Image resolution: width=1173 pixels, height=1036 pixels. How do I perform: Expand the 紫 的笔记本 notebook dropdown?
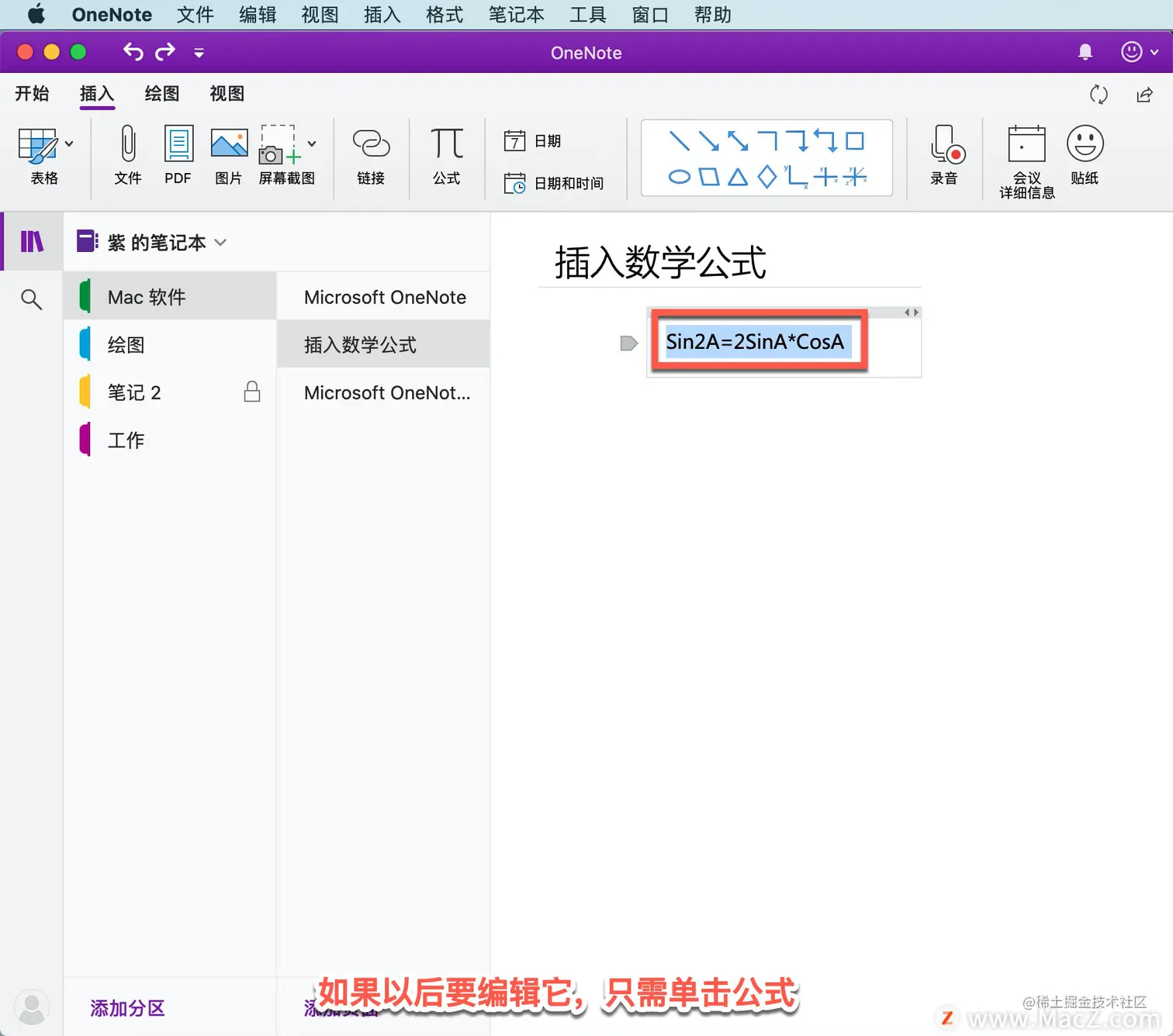tap(220, 243)
